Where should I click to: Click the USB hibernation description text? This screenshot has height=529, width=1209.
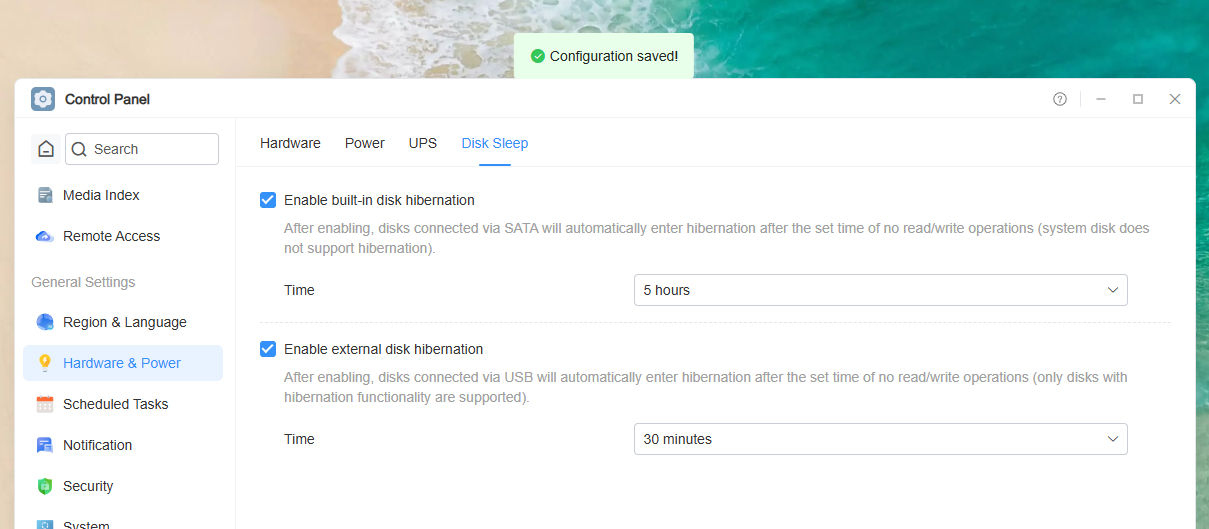(706, 387)
